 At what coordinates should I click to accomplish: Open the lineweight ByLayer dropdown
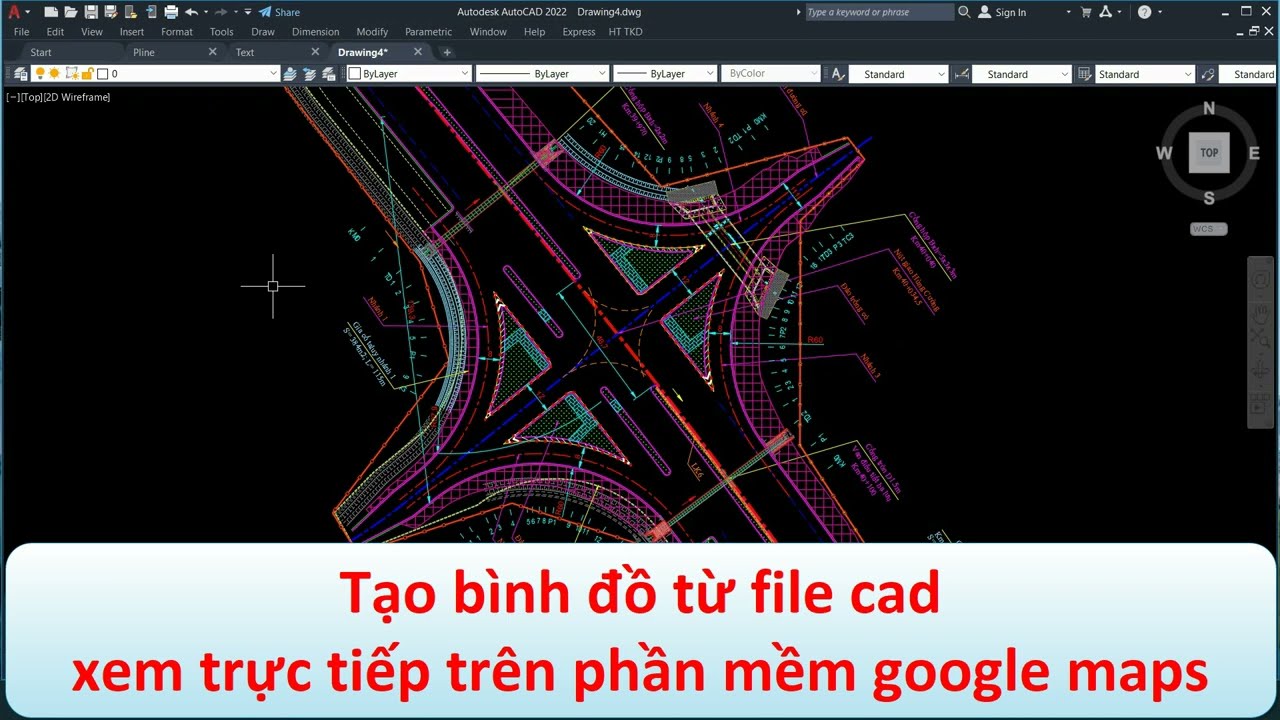tap(711, 74)
